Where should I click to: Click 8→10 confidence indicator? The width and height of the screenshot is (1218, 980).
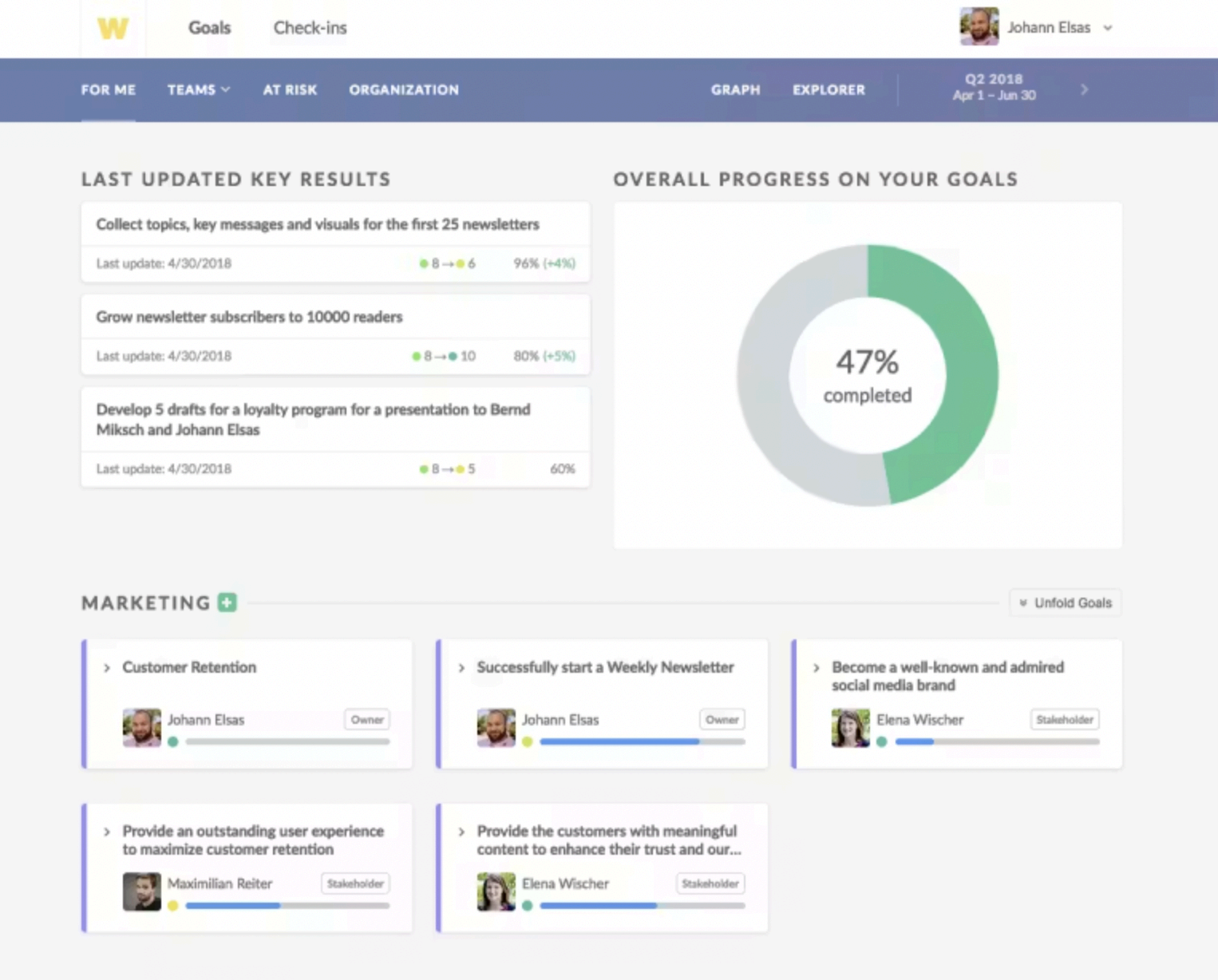tap(444, 356)
